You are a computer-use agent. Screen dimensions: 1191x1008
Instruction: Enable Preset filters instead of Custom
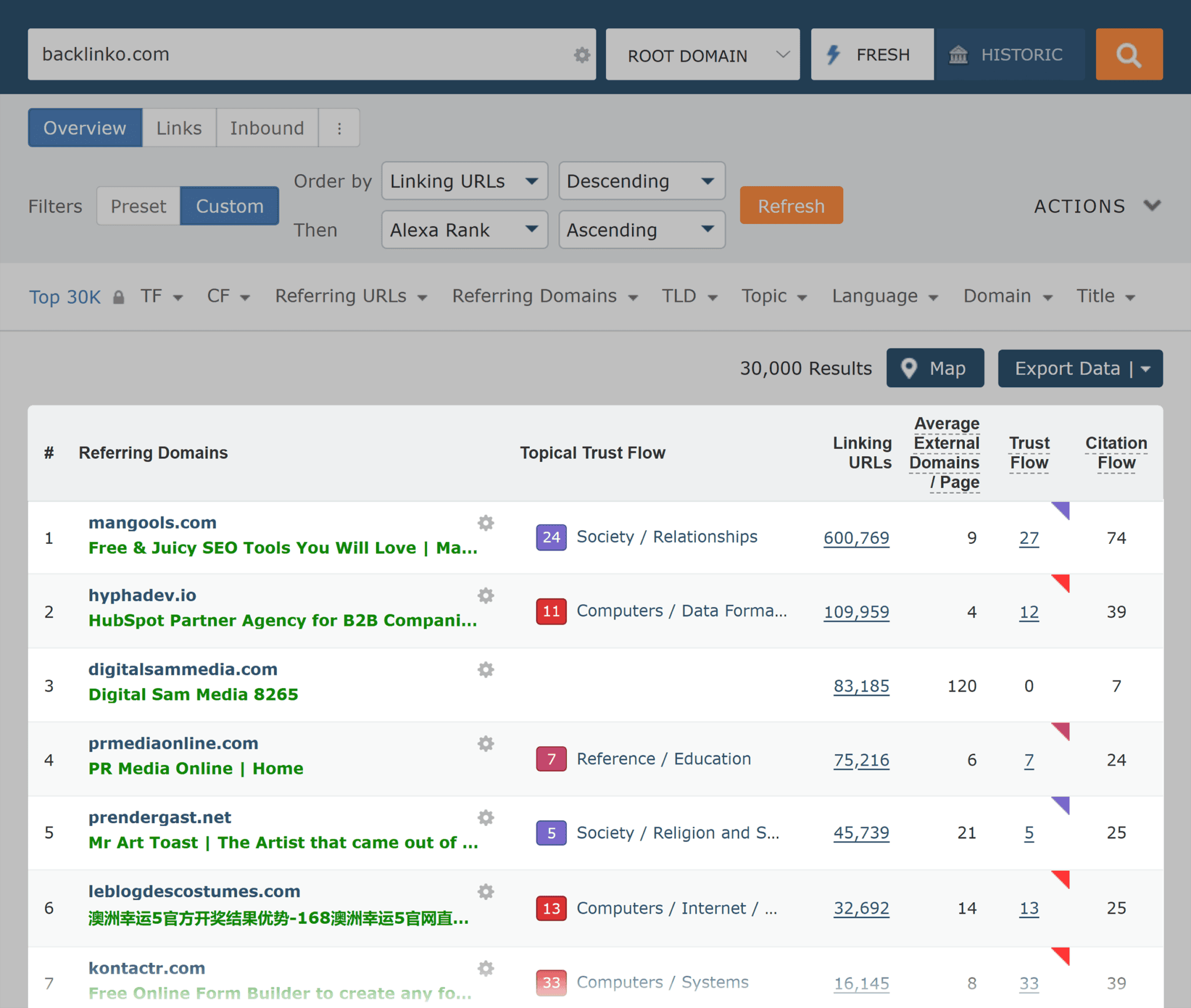tap(138, 205)
